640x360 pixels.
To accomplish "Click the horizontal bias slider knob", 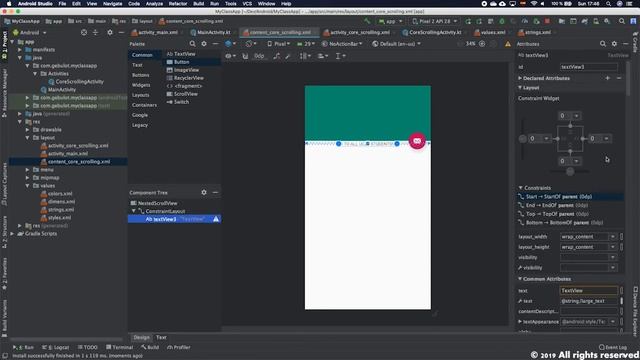I will point(570,171).
